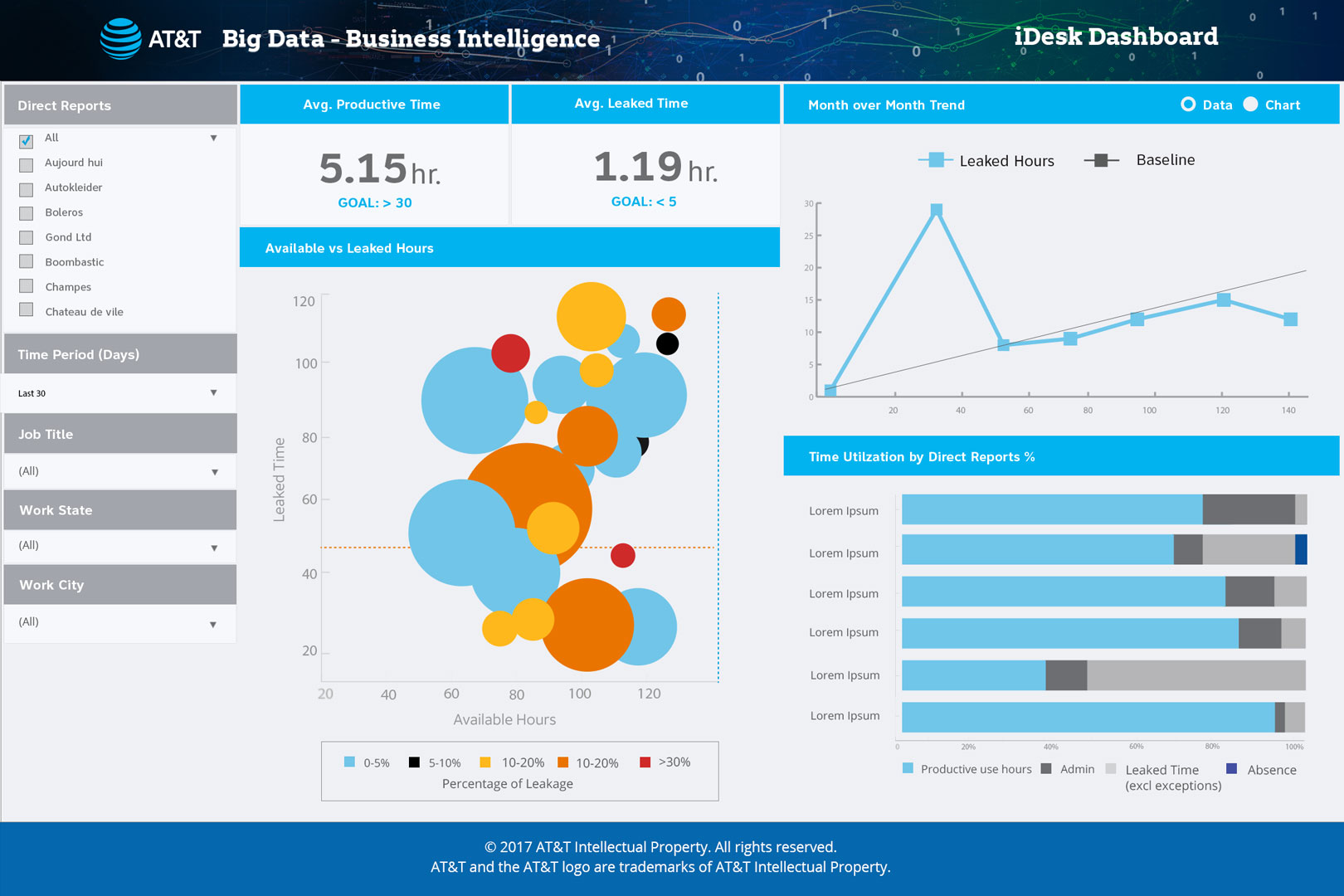Click the AT&T globe logo
This screenshot has height=896, width=1344.
120,39
